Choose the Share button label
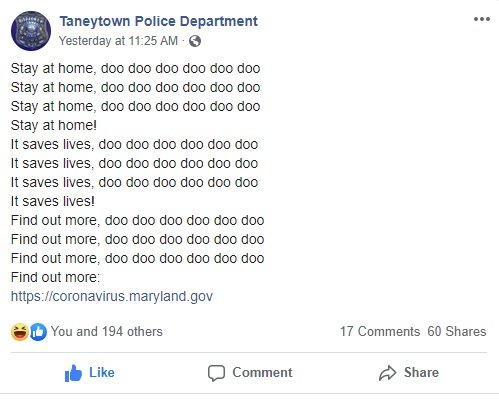The image size is (499, 399). (421, 373)
